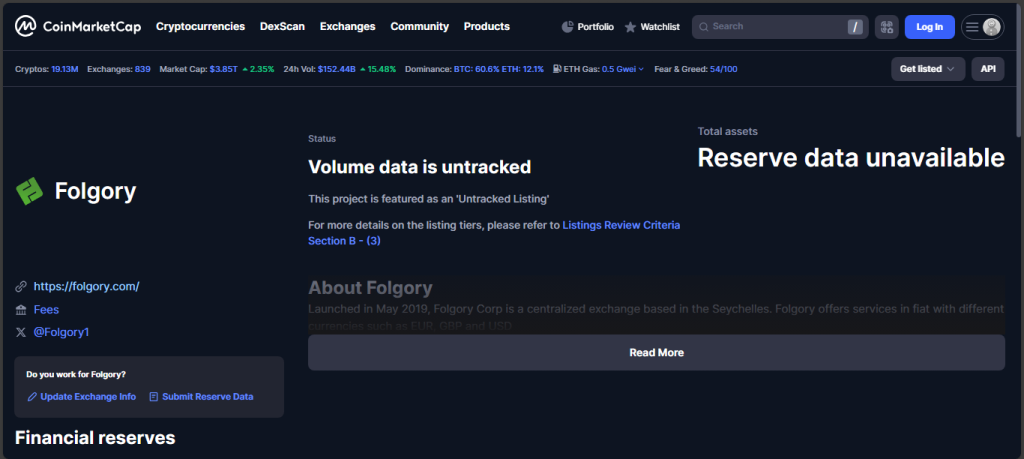Open the Cryptocurrencies menu

(201, 27)
